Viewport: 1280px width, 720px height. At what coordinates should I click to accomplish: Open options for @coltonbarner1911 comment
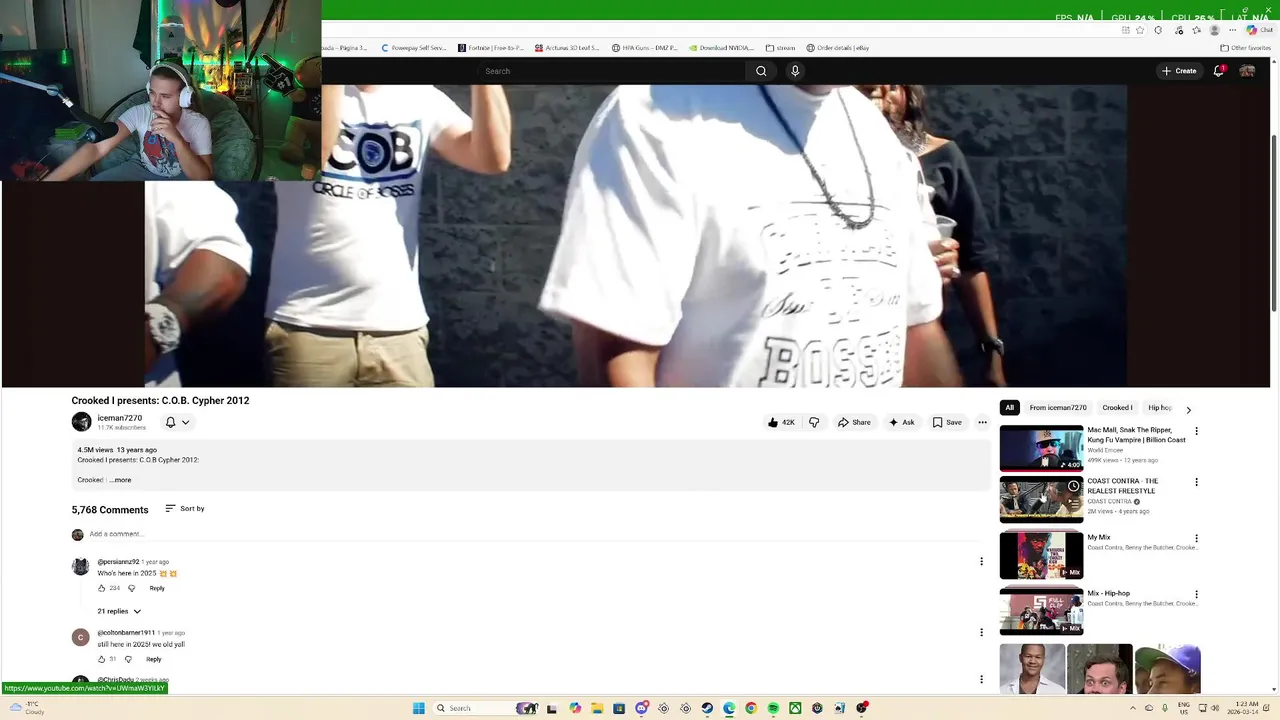pyautogui.click(x=981, y=632)
